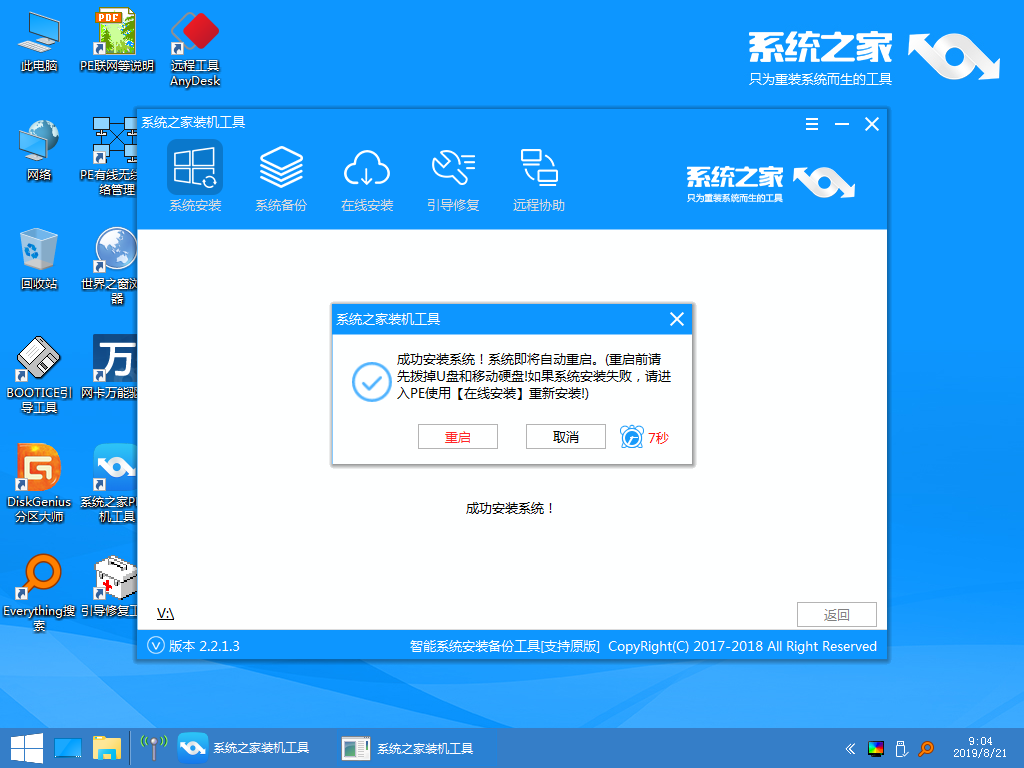Open 远程工具 AnyDesk desktop icon
Viewport: 1024px width, 768px height.
pos(195,48)
